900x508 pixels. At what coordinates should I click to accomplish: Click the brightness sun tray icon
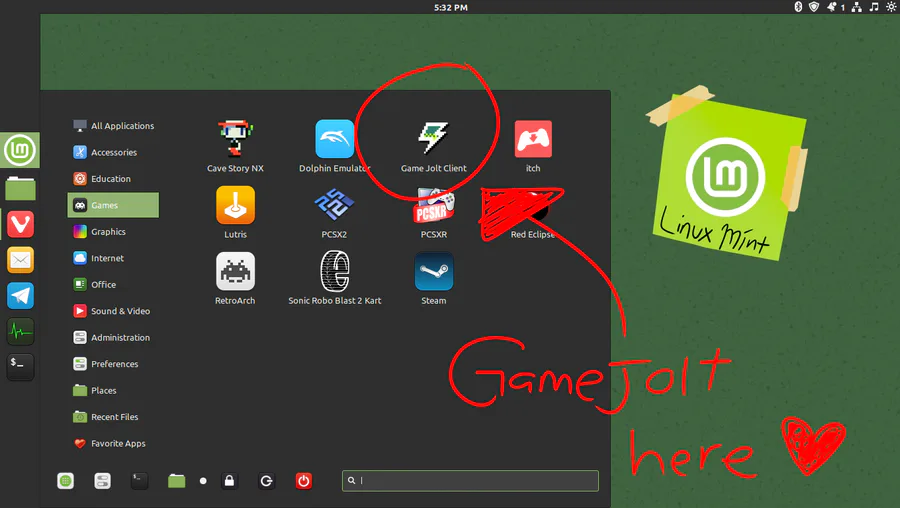pos(891,7)
